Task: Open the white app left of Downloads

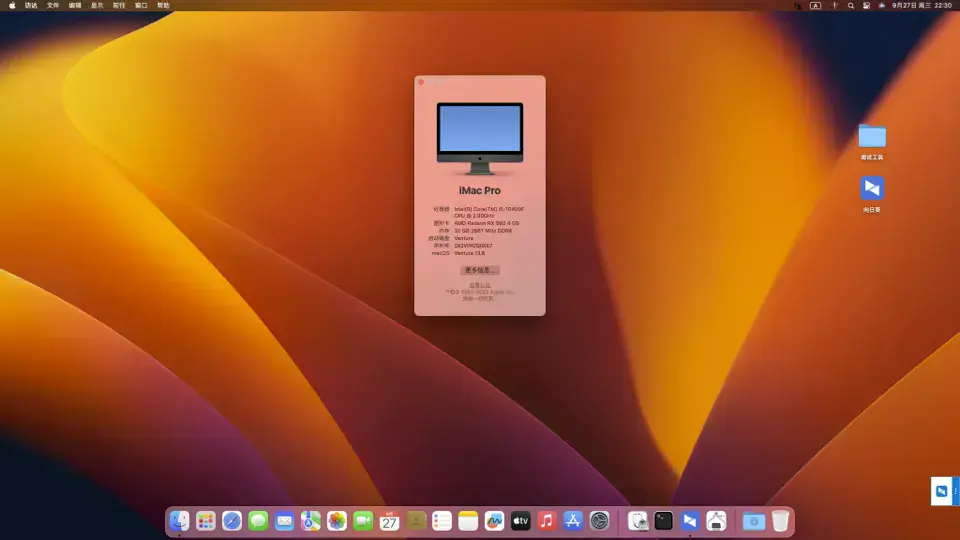Action: pyautogui.click(x=716, y=521)
